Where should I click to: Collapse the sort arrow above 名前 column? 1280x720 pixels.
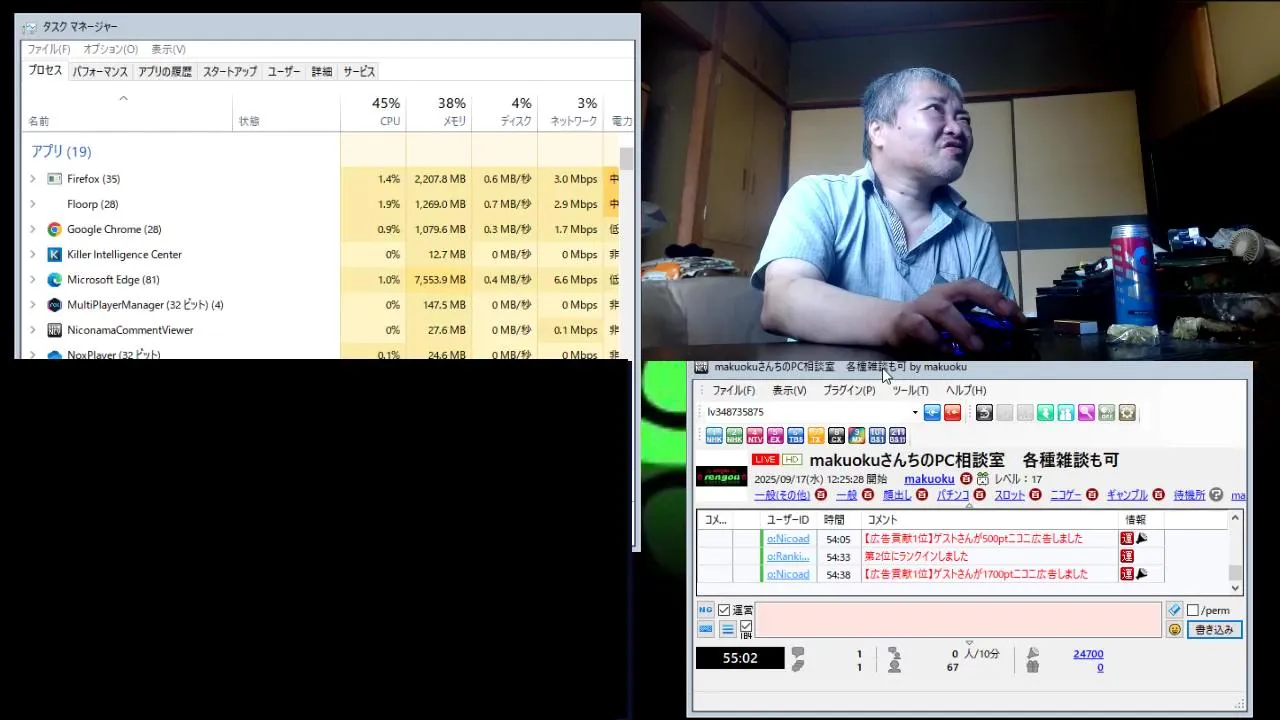(124, 98)
